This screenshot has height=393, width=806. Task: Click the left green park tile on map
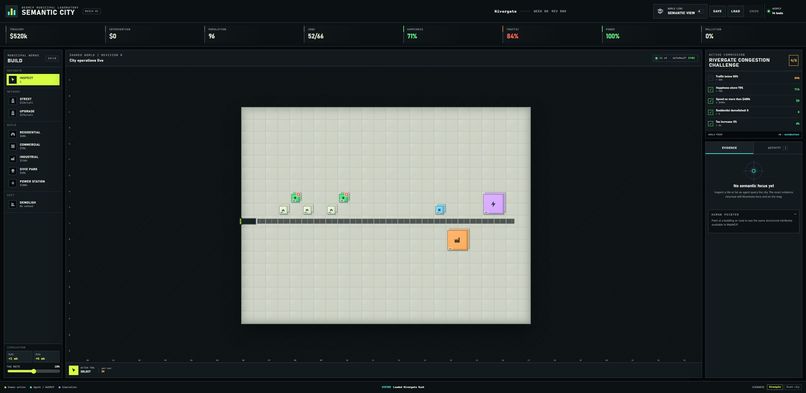296,198
